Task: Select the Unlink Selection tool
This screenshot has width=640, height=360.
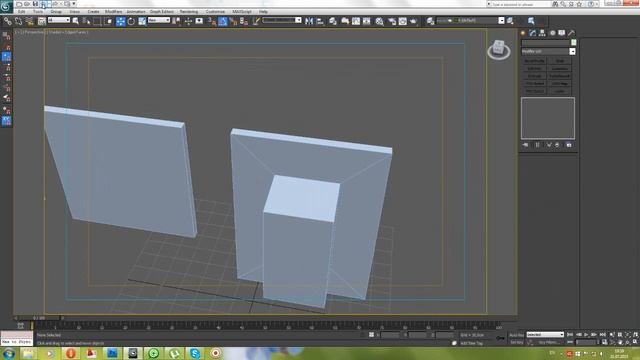Action: [19, 21]
